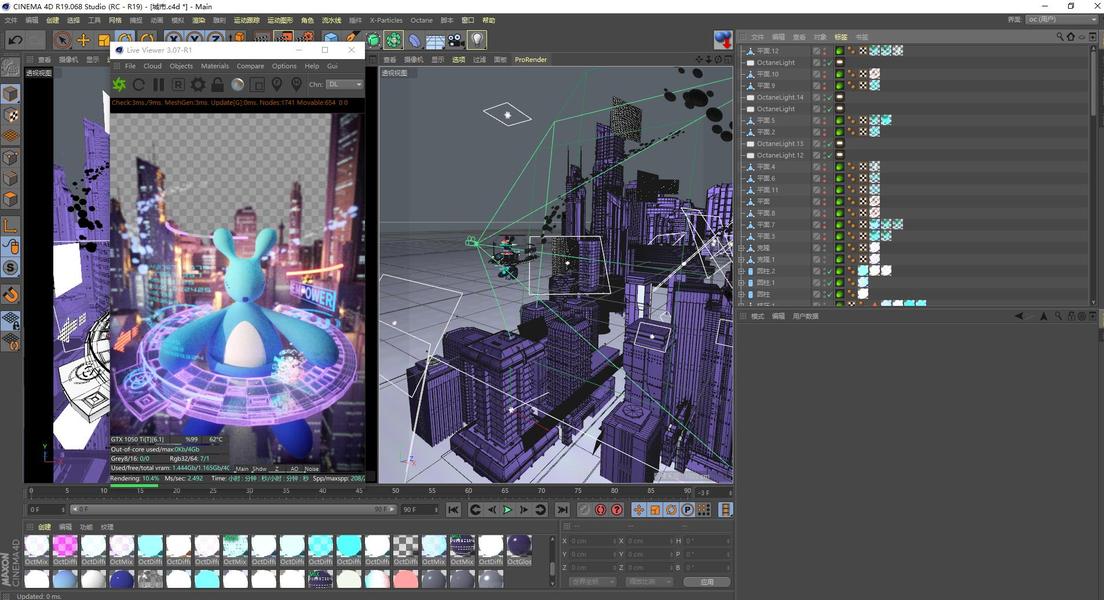The width and height of the screenshot is (1104, 600).
Task: Open the Compare menu in Live Viewer
Action: (250, 66)
